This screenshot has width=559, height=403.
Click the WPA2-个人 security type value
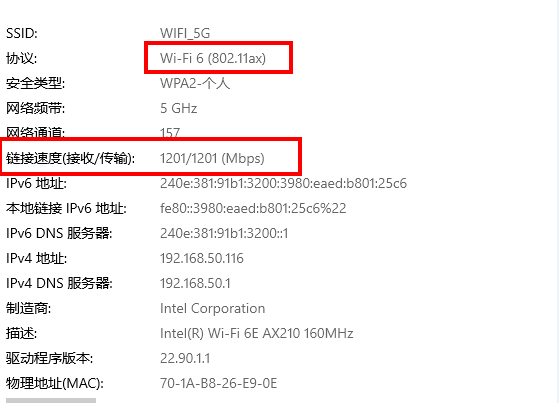pos(195,83)
